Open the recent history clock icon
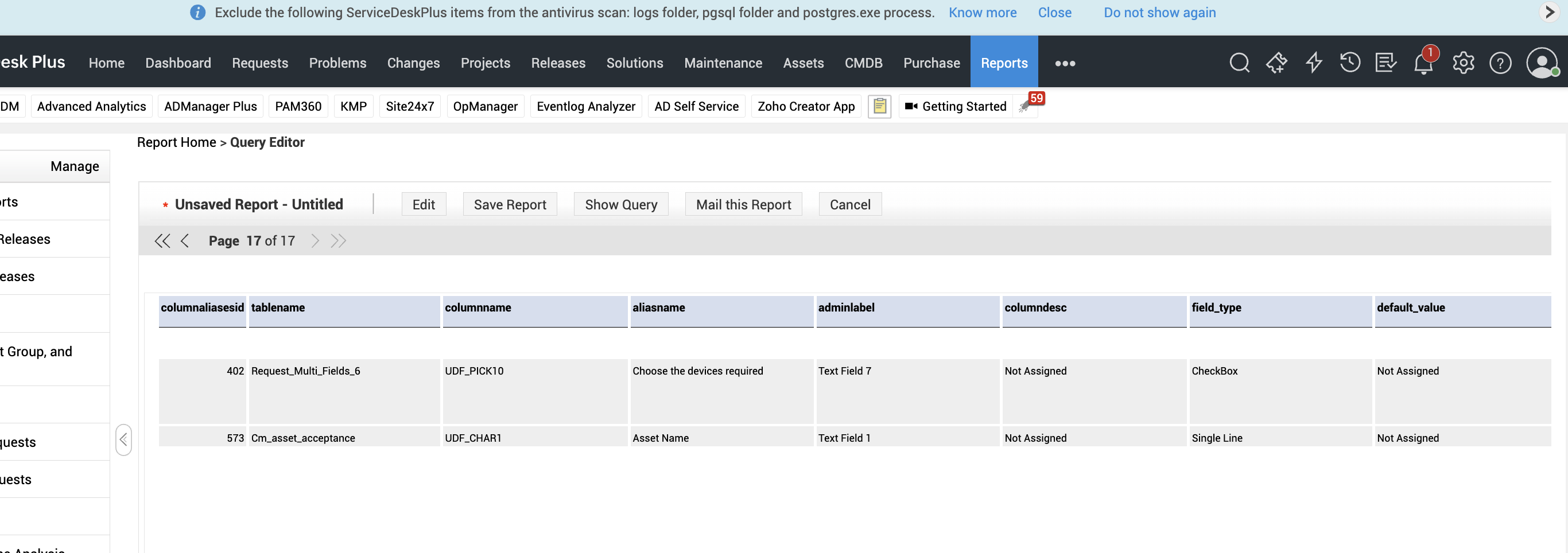1568x553 pixels. coord(1349,63)
